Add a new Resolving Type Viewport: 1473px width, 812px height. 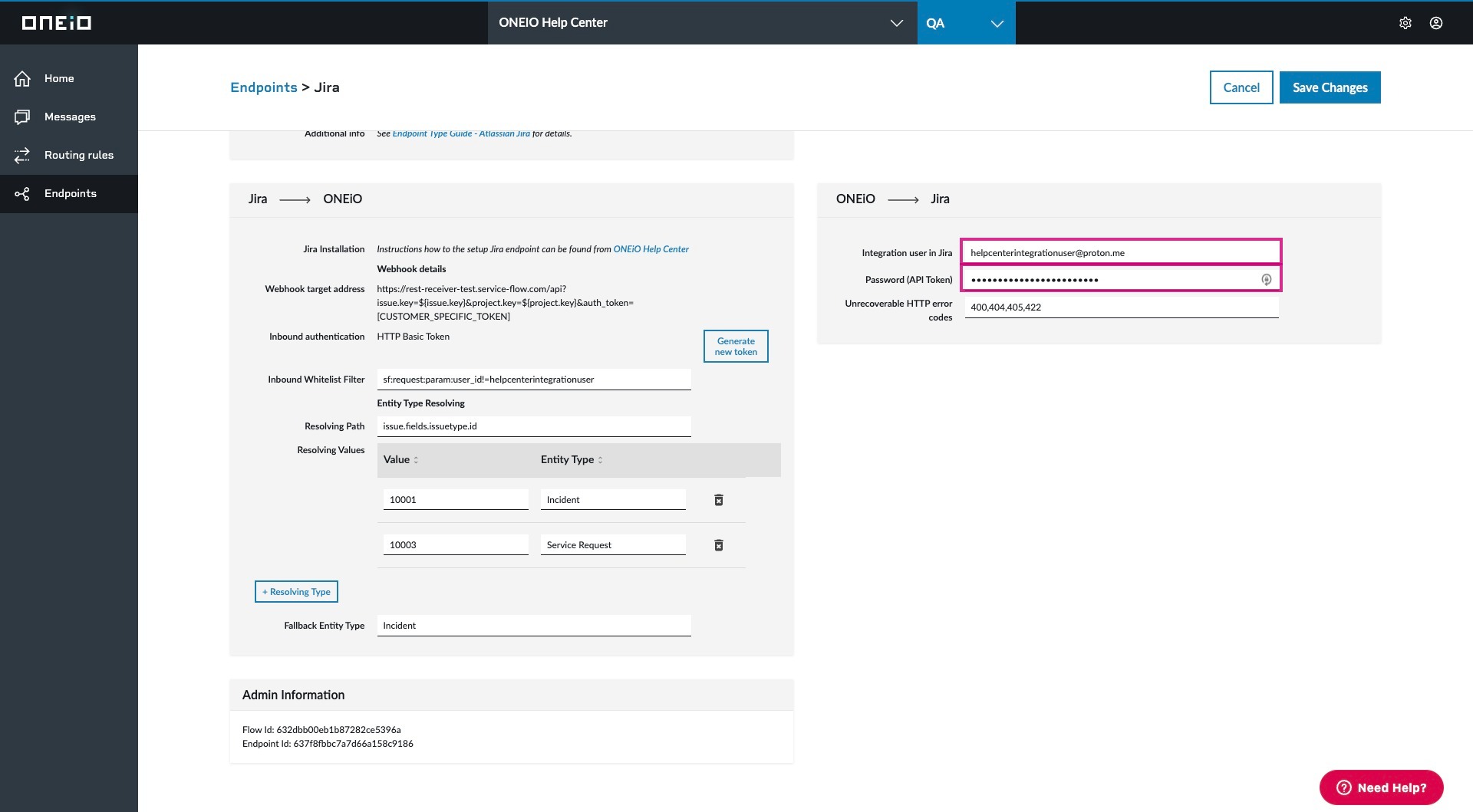coord(296,592)
